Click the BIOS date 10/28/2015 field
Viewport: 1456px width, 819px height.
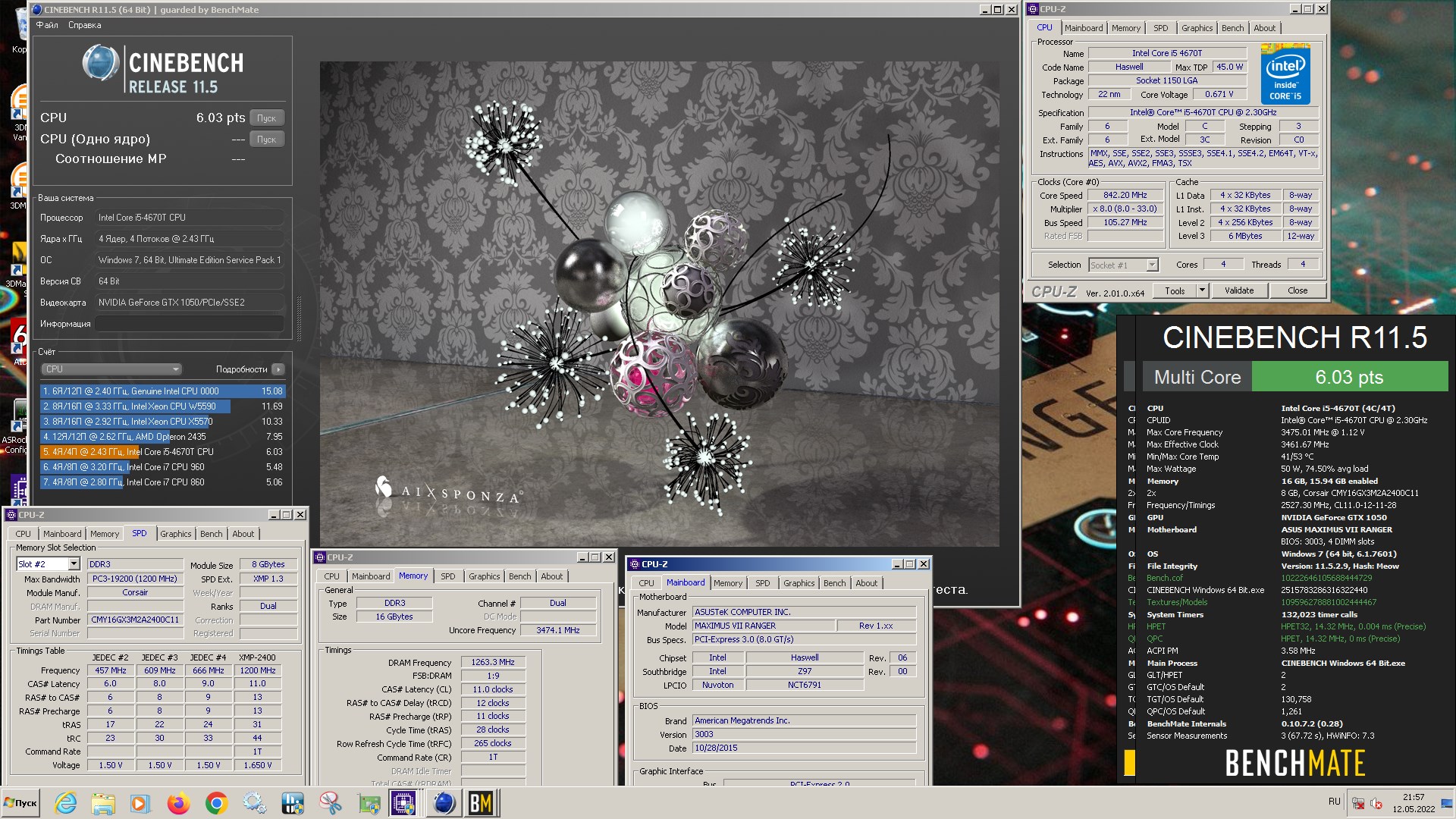pos(804,748)
